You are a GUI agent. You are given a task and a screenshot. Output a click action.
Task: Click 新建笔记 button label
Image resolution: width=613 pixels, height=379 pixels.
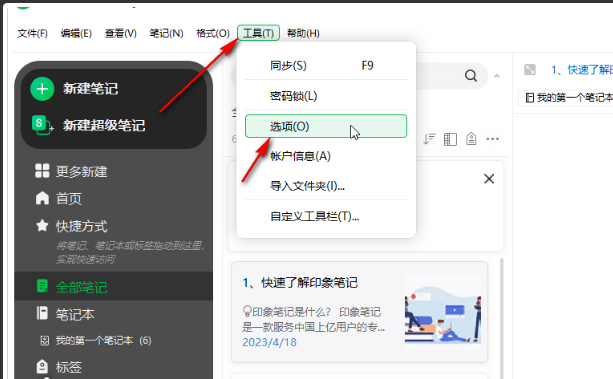click(91, 89)
